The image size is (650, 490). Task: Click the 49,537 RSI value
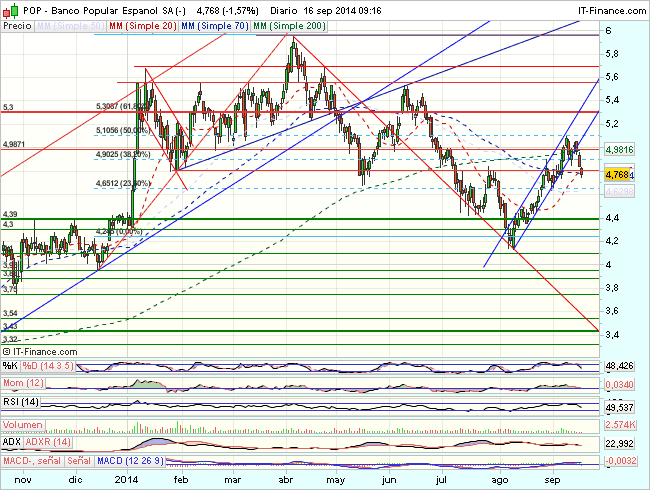pyautogui.click(x=619, y=408)
